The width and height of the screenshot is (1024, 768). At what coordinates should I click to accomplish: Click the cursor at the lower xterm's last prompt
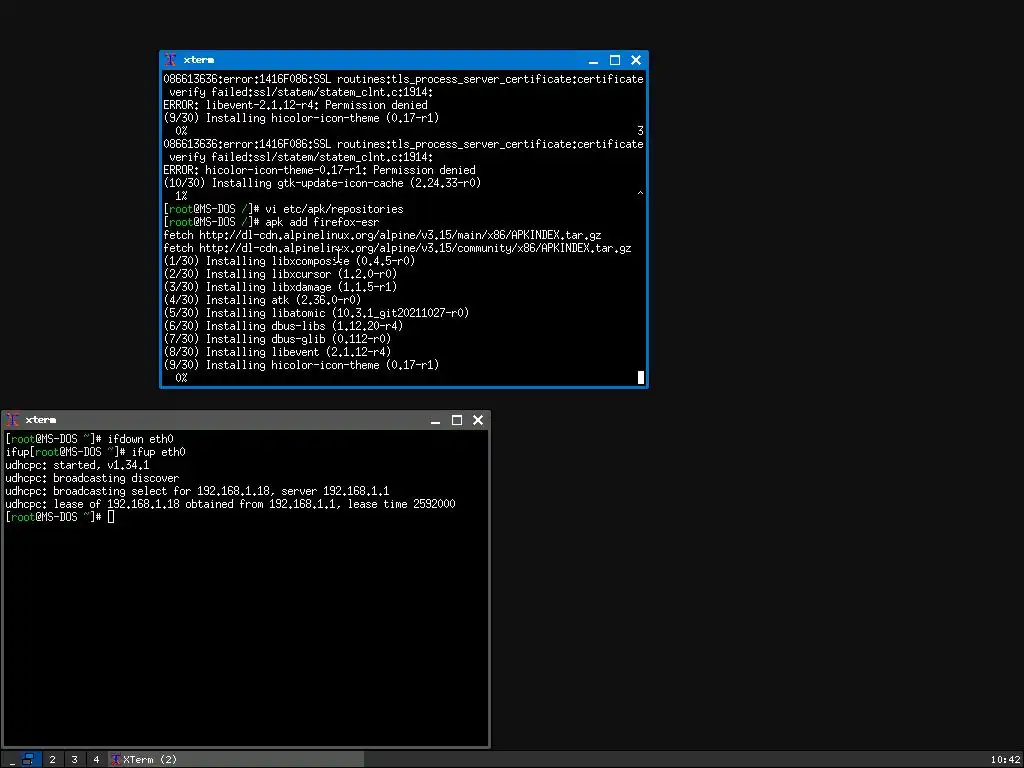(x=111, y=517)
